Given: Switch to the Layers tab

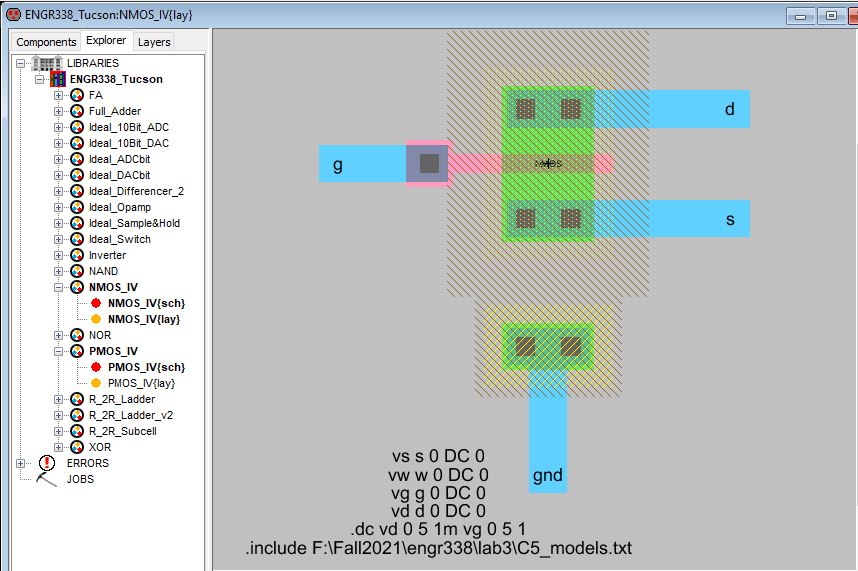Looking at the screenshot, I should [x=154, y=42].
